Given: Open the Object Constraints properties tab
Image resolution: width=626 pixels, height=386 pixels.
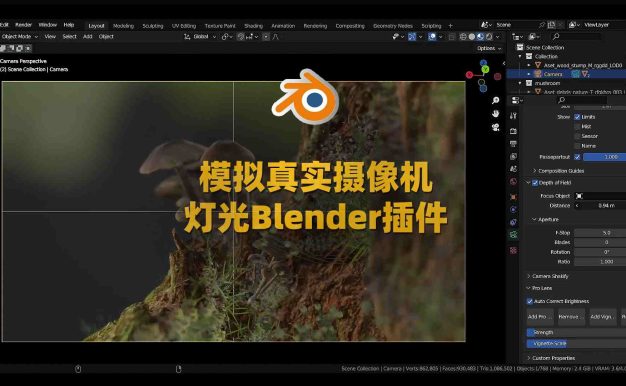Looking at the screenshot, I should (x=513, y=222).
